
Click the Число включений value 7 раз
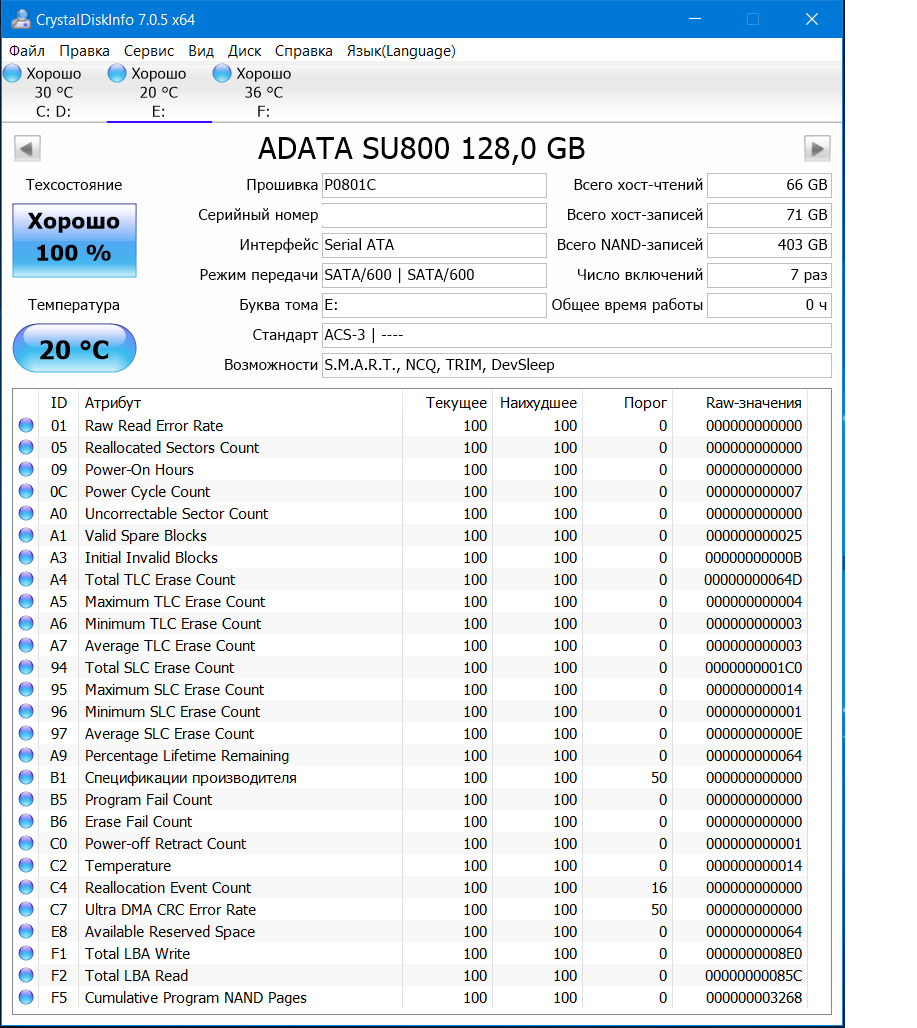click(x=769, y=275)
